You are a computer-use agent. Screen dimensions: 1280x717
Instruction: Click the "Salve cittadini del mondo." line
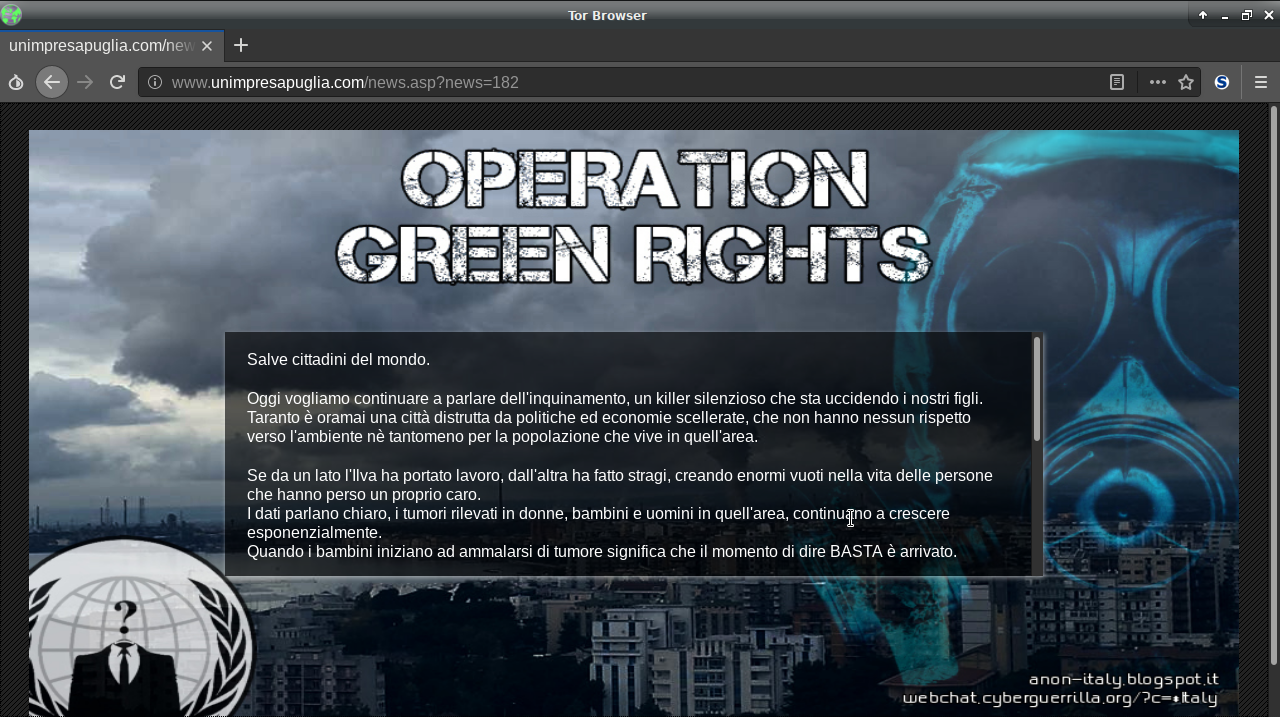point(338,360)
